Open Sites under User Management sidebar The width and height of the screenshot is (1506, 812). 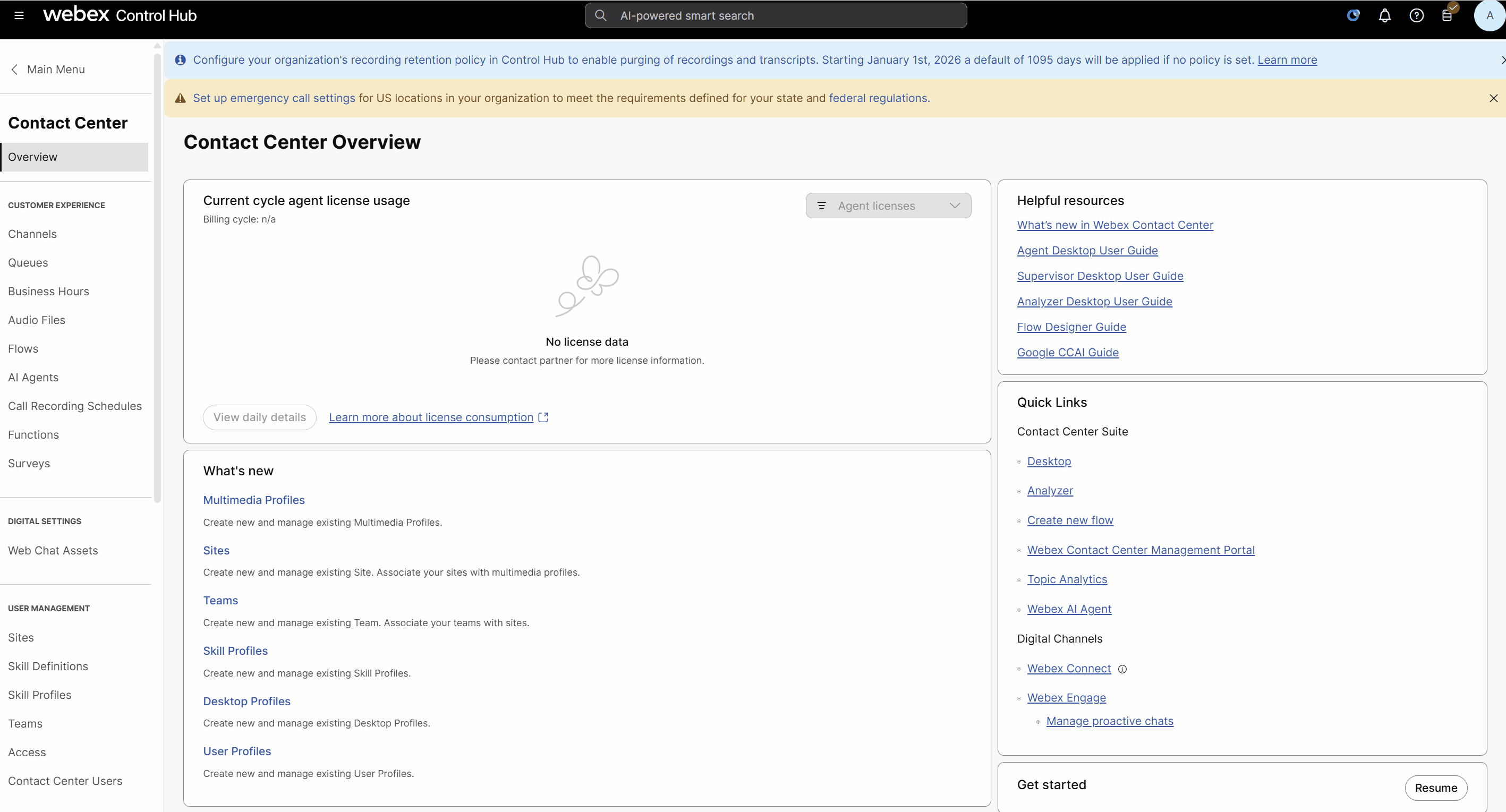(x=21, y=637)
